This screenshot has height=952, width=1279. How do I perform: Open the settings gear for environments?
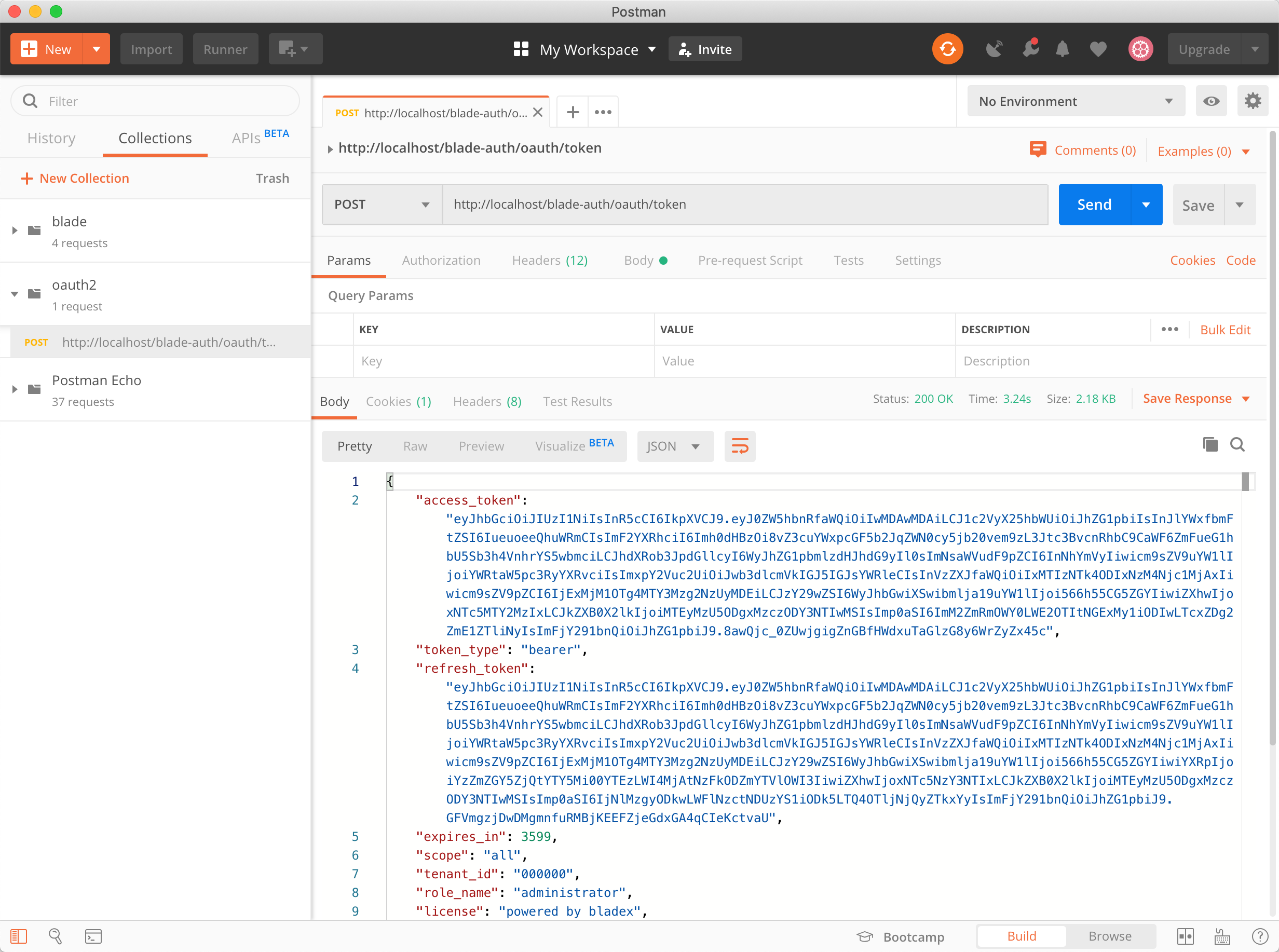click(x=1253, y=101)
